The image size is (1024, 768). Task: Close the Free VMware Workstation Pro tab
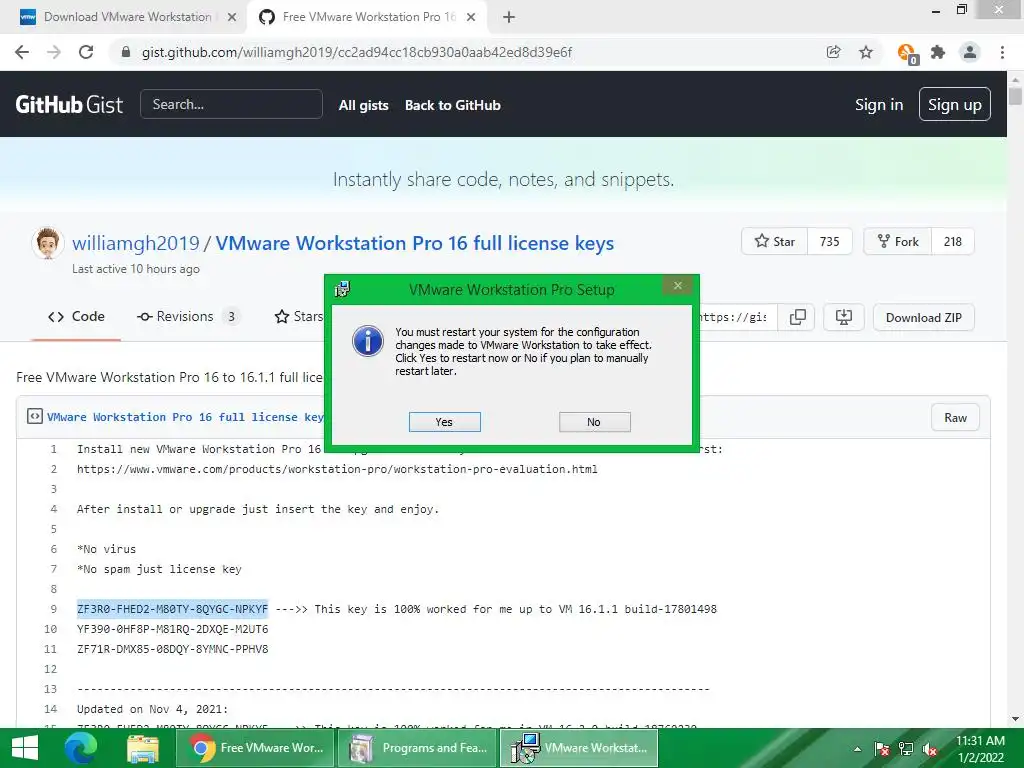[x=471, y=17]
